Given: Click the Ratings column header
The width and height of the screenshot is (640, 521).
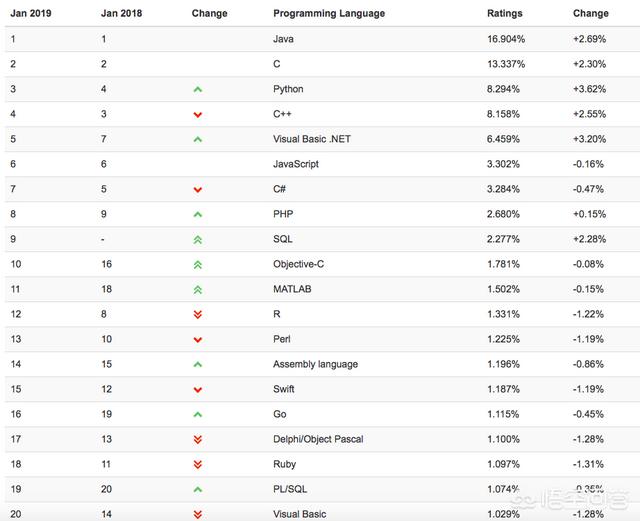Looking at the screenshot, I should tap(504, 13).
